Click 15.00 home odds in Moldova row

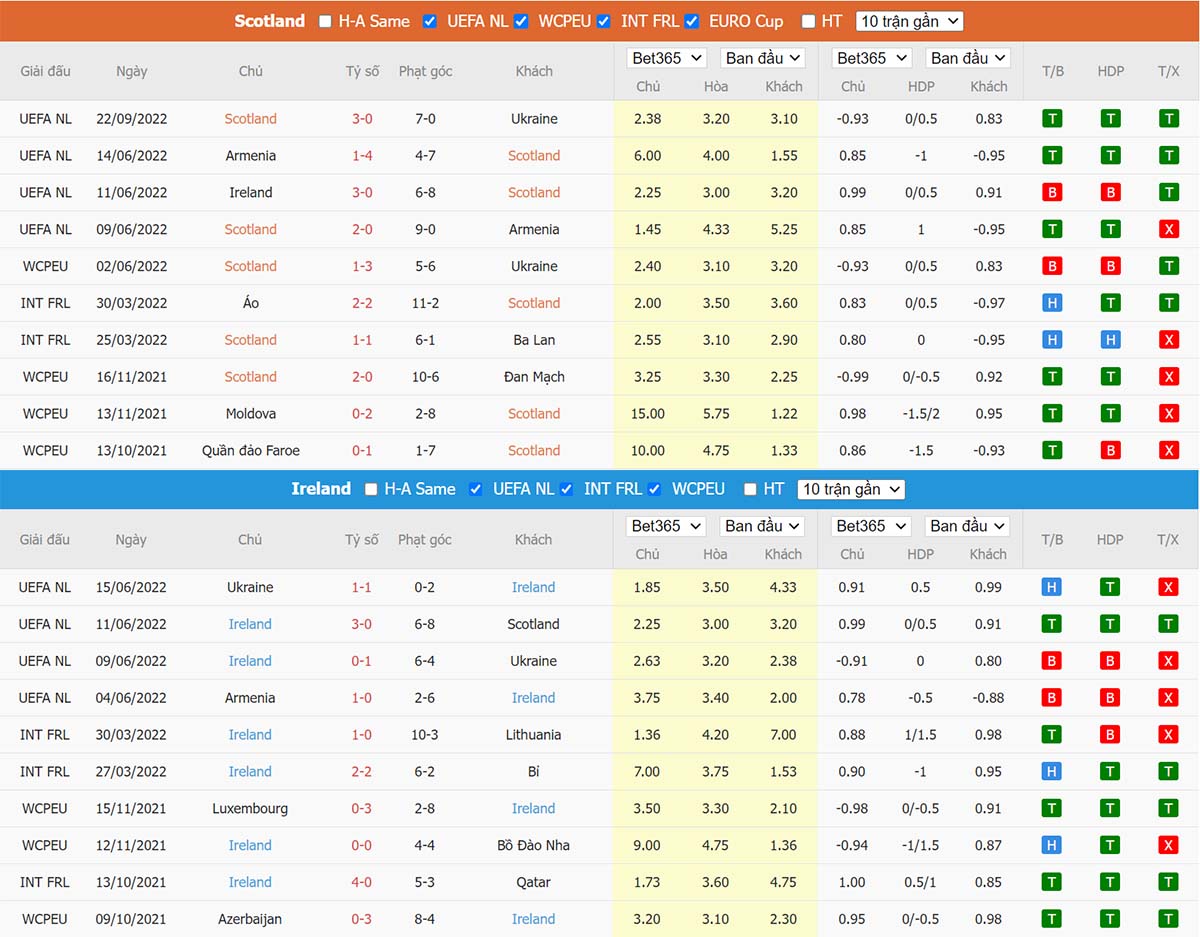[x=647, y=414]
